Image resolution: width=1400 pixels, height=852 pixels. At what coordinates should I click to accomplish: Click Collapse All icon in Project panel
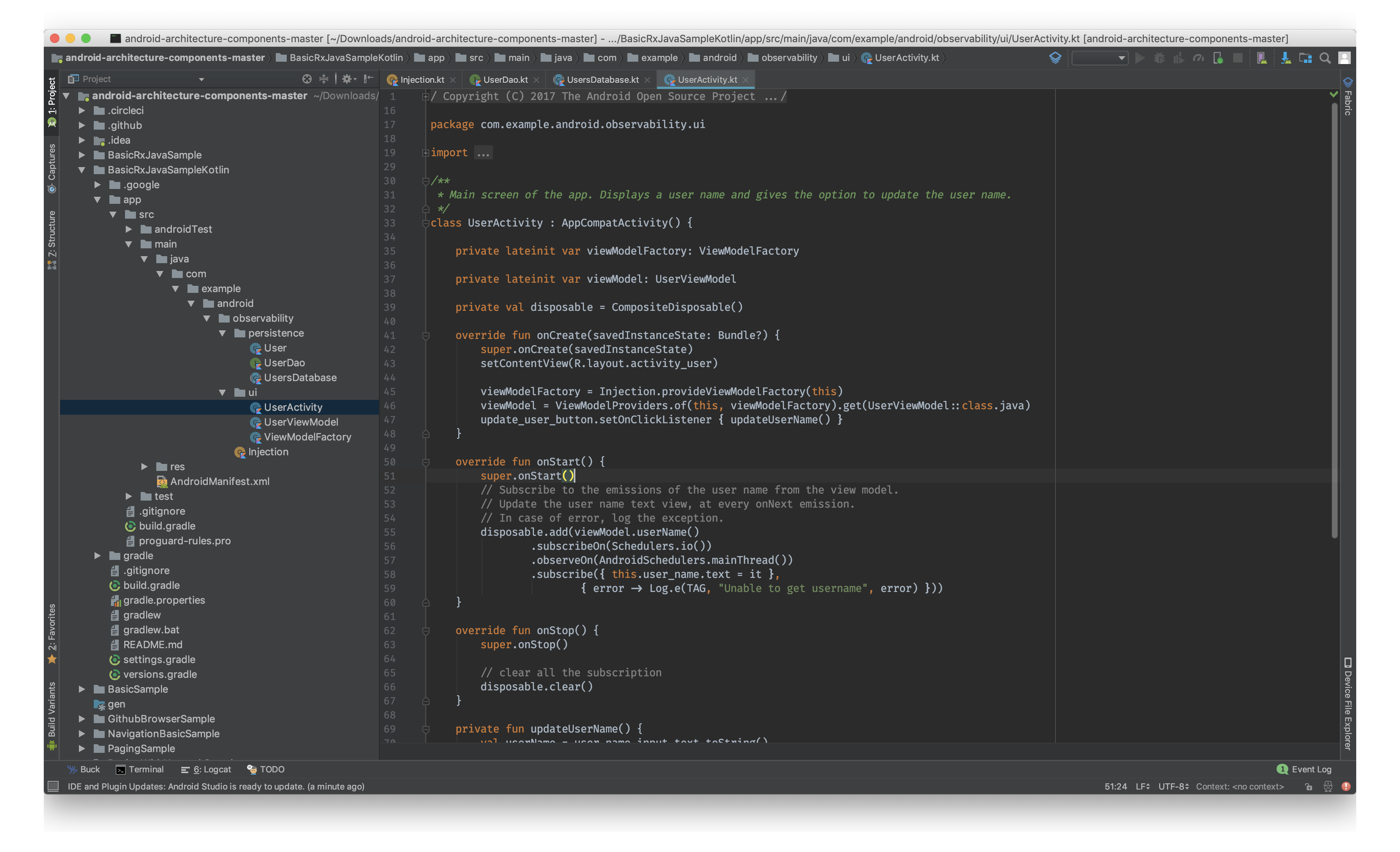click(x=324, y=79)
